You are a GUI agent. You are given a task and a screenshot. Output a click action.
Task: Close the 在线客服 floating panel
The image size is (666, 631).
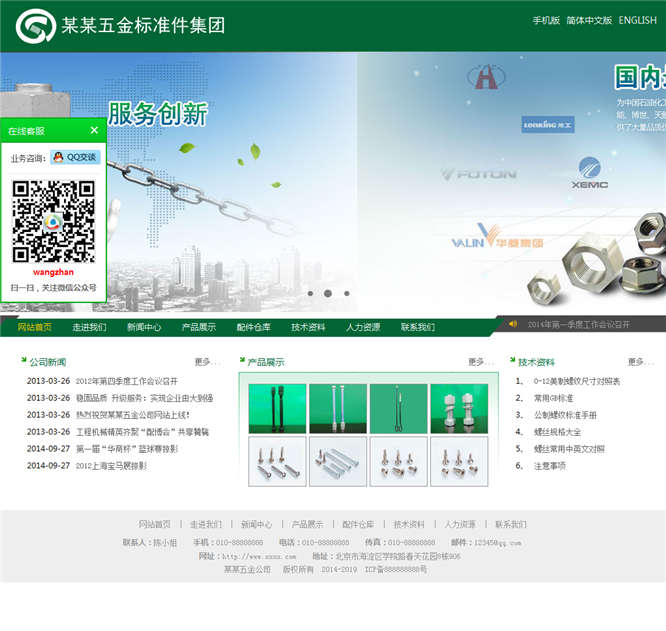(x=94, y=130)
